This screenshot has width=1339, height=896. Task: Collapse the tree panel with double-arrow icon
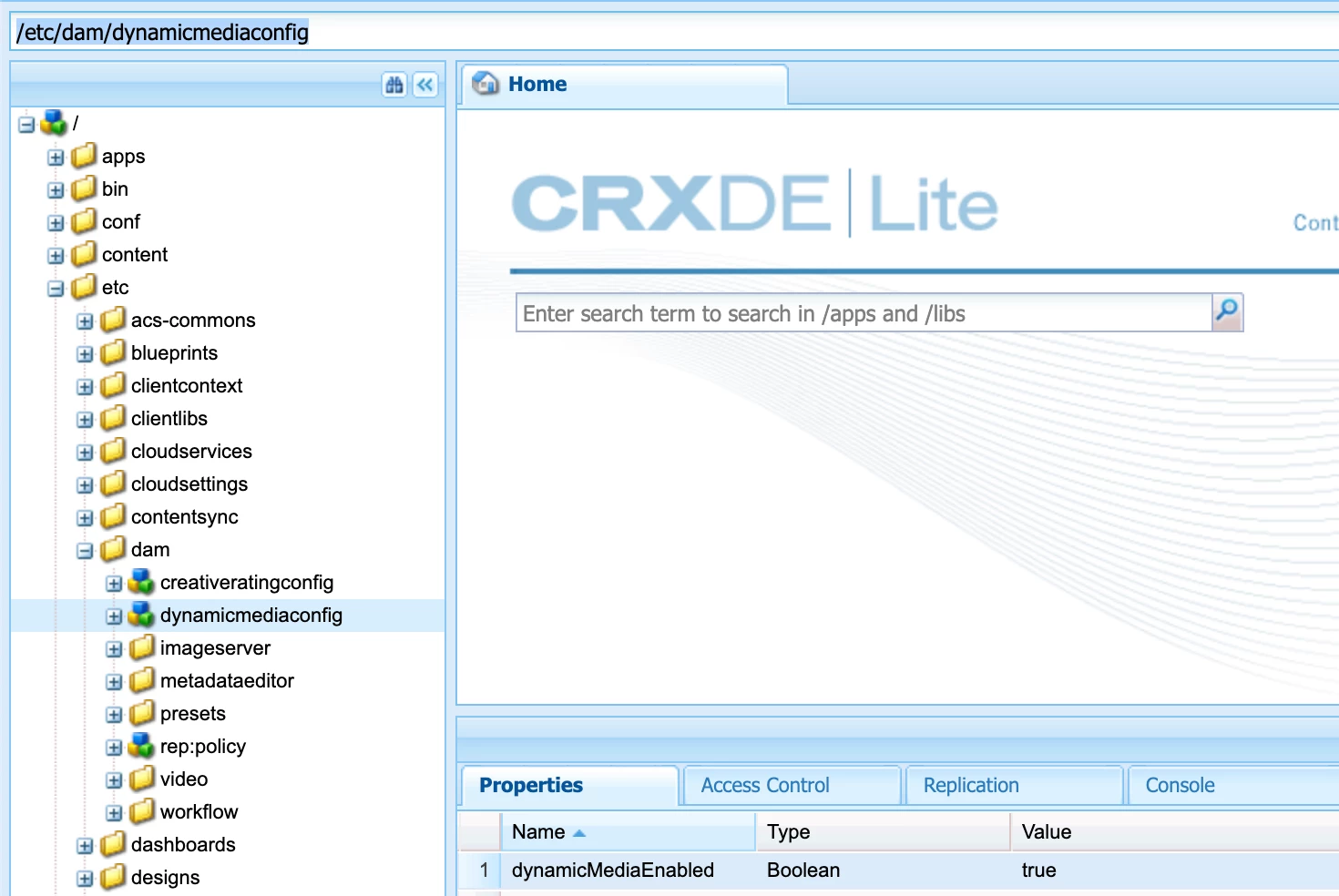(x=425, y=85)
